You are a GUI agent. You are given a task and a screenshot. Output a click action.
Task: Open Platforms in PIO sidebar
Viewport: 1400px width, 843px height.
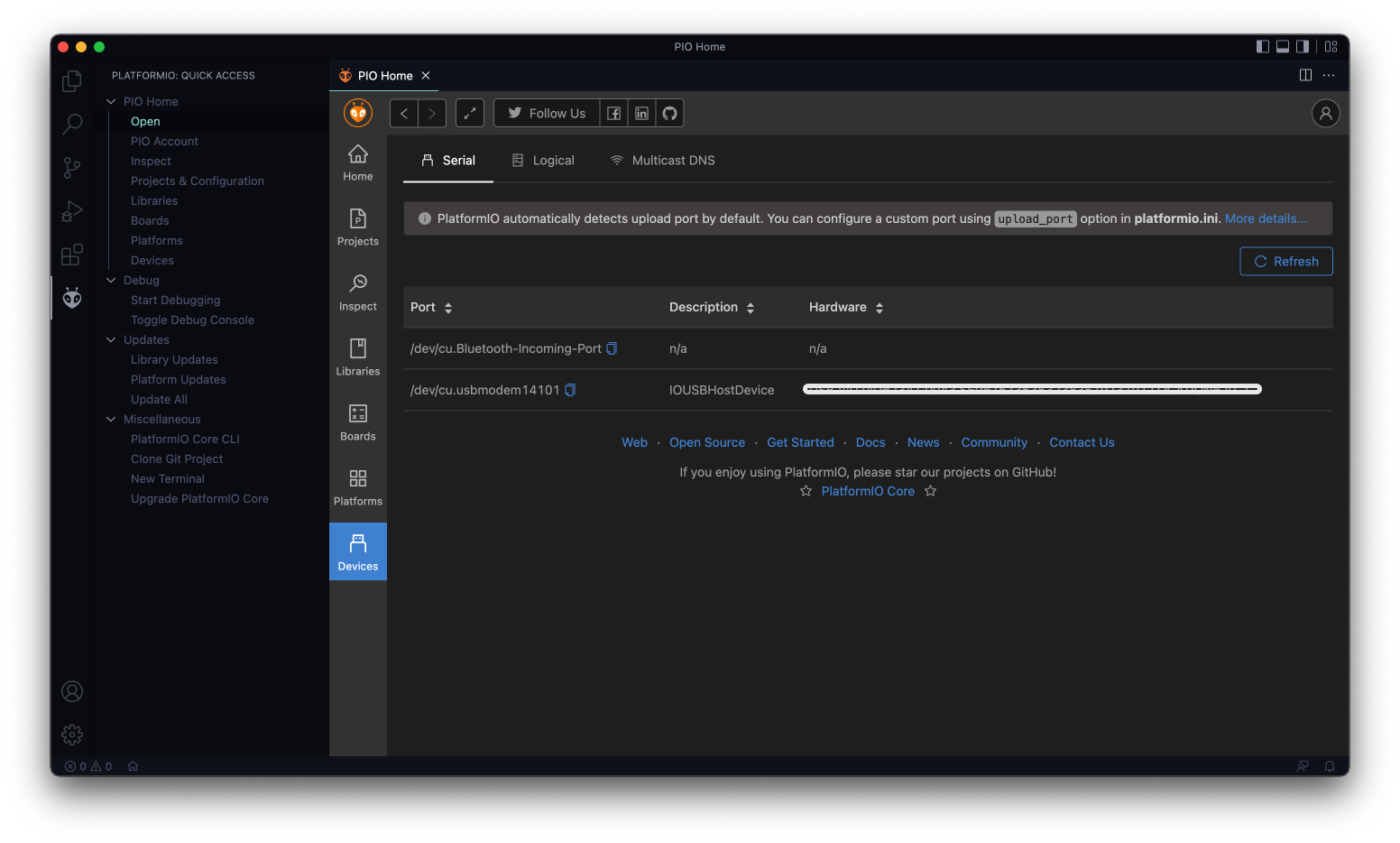coord(358,488)
